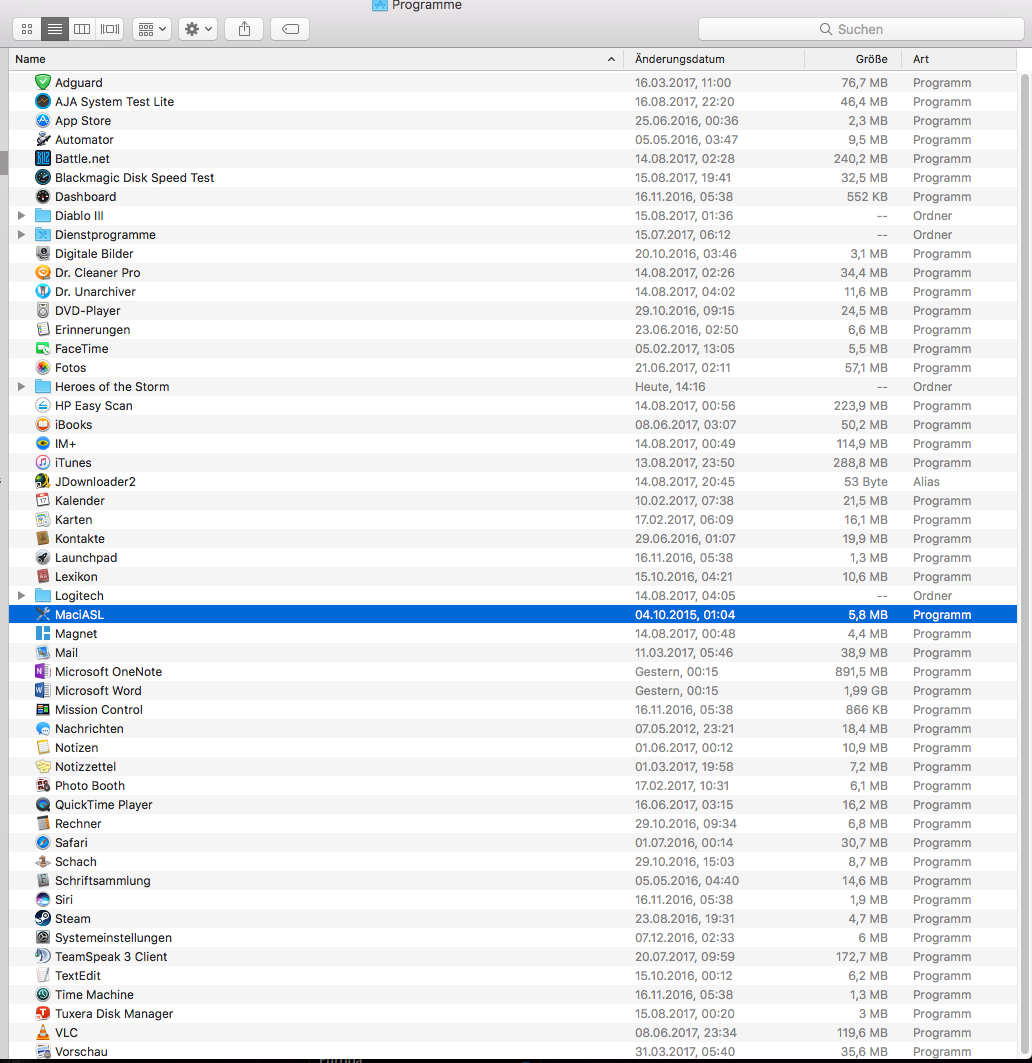Select the Steam icon
Image resolution: width=1032 pixels, height=1063 pixels.
coord(43,917)
